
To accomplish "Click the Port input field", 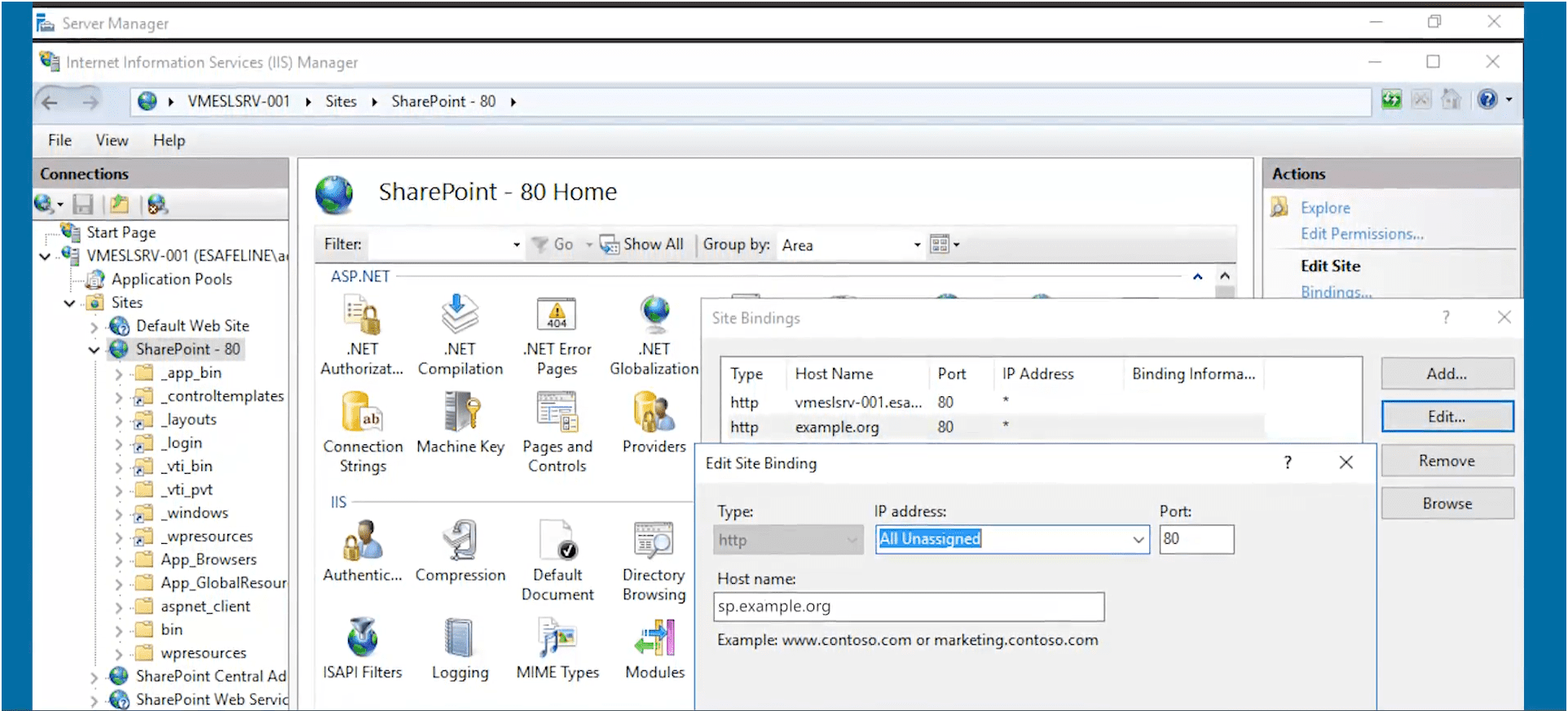I will pos(1196,539).
